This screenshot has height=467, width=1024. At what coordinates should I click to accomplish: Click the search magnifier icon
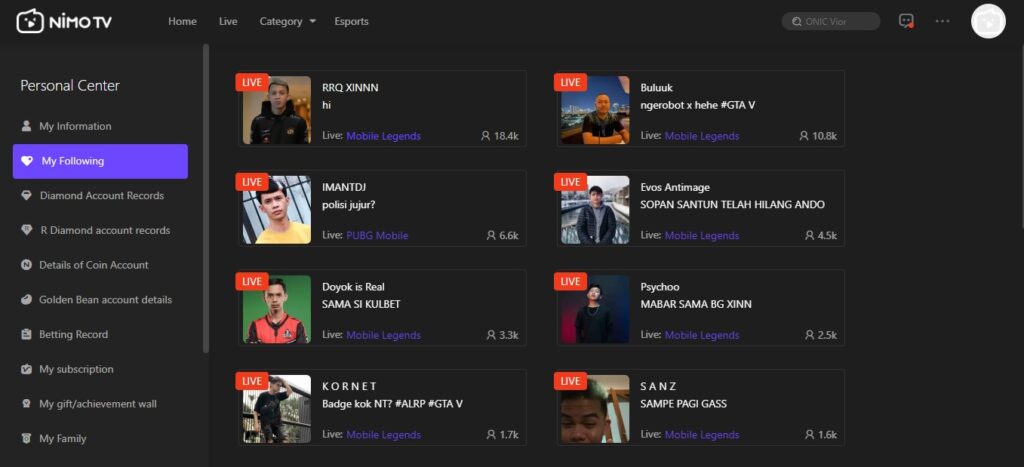point(797,22)
